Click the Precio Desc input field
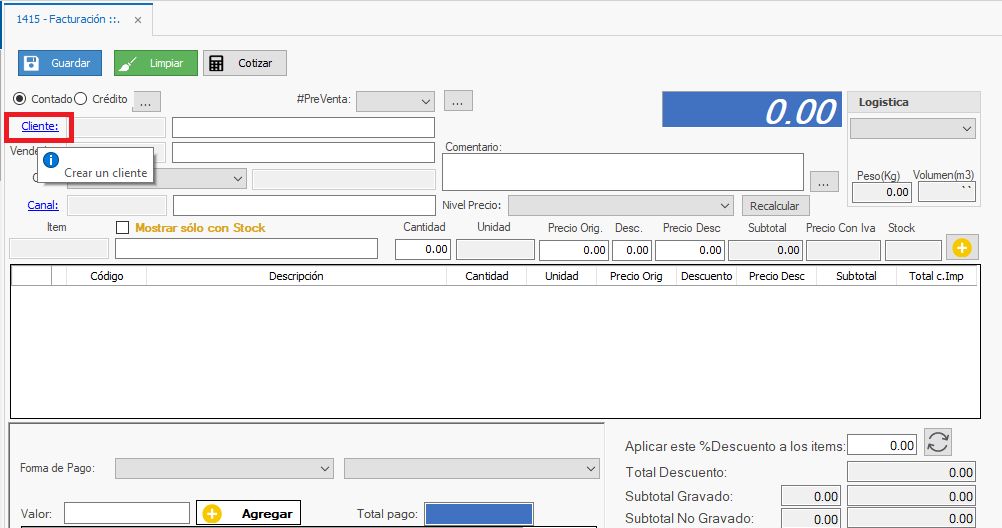Screen dimensions: 1002x528 pos(690,250)
